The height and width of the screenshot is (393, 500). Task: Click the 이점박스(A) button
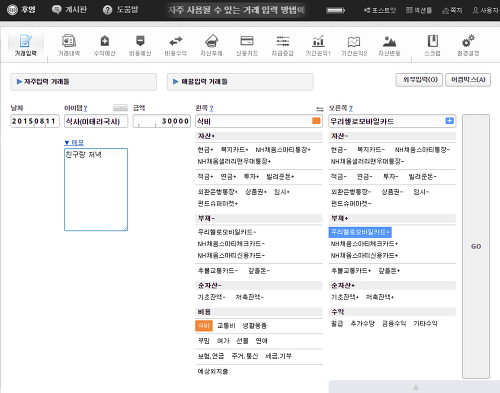(x=468, y=80)
